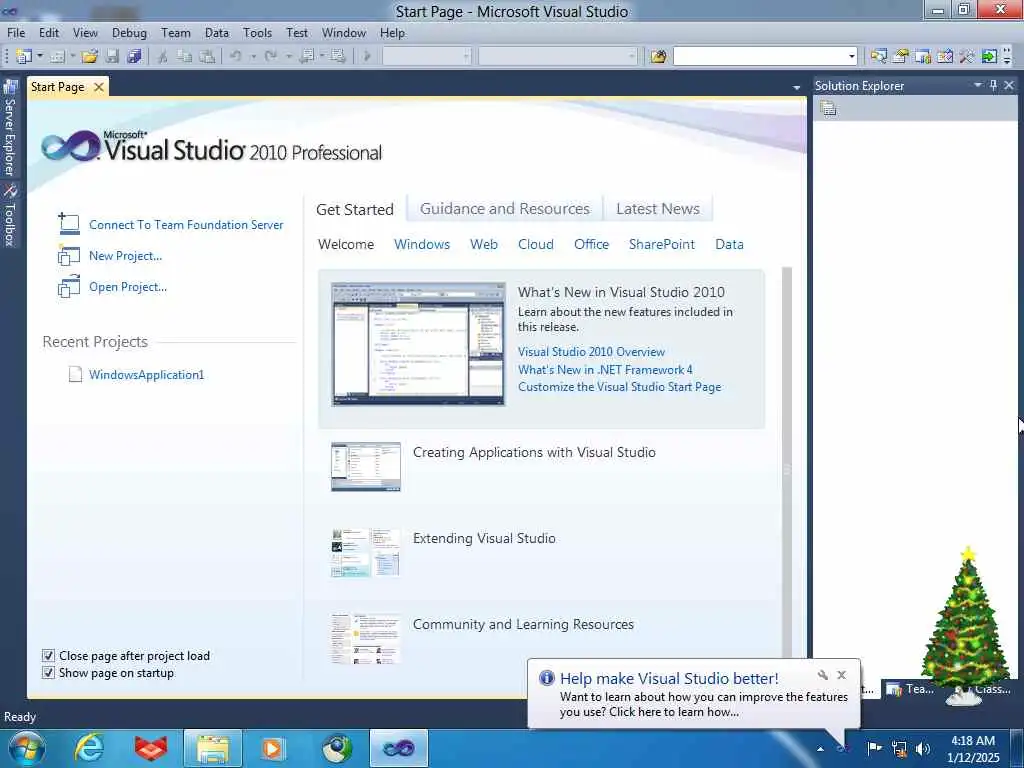Click What's New in .NET Framework 4 link
The width and height of the screenshot is (1024, 768).
[x=605, y=370]
